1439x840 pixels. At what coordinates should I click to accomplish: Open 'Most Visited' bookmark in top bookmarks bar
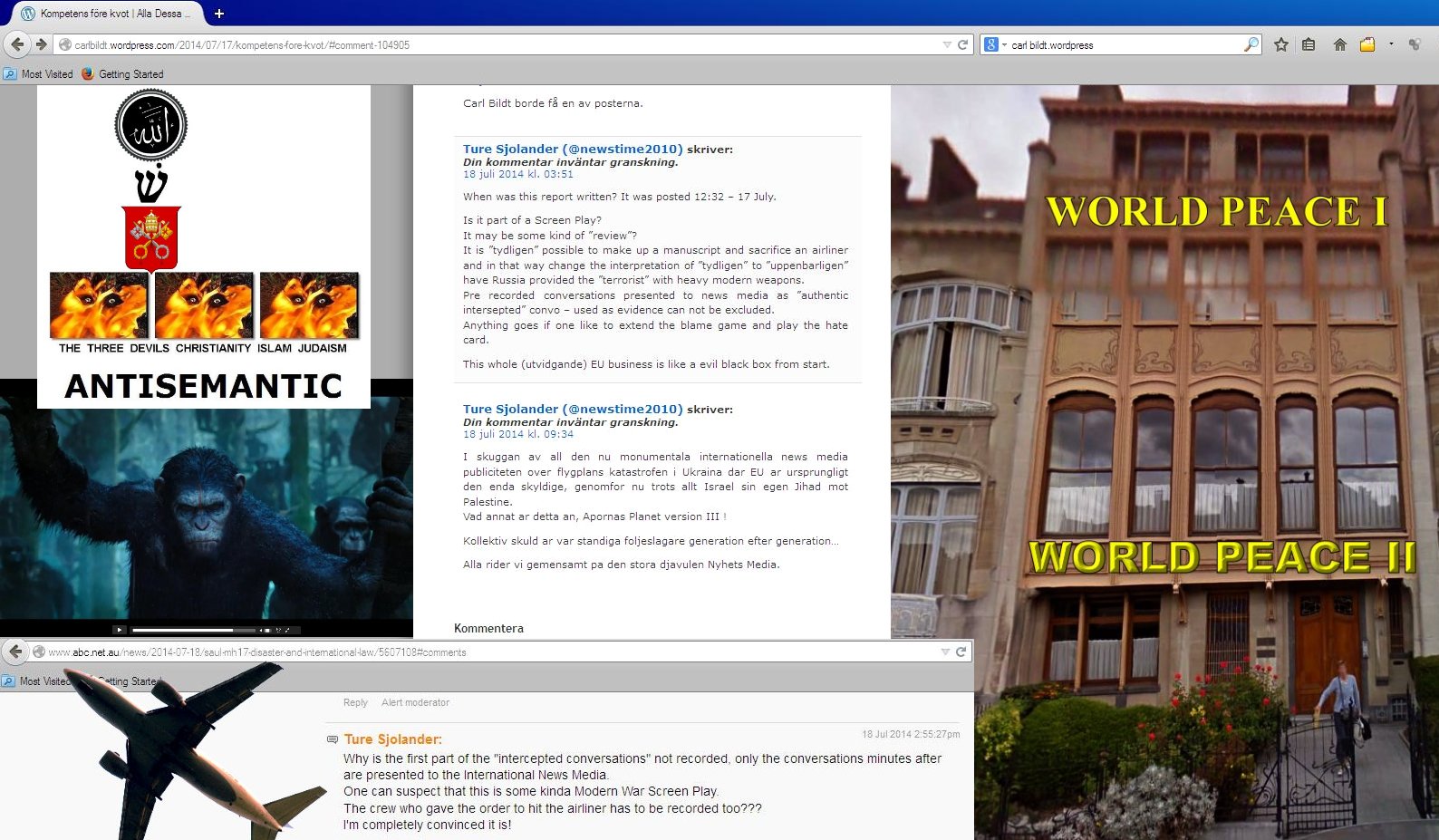pos(39,74)
